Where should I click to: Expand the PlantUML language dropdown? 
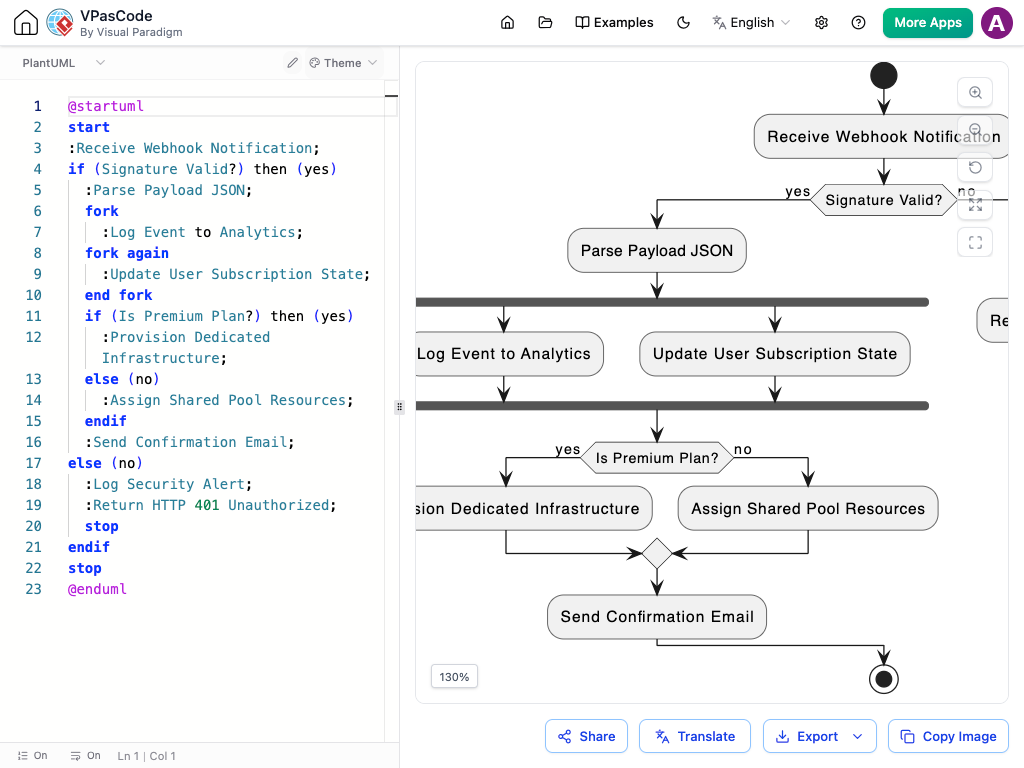coord(63,63)
